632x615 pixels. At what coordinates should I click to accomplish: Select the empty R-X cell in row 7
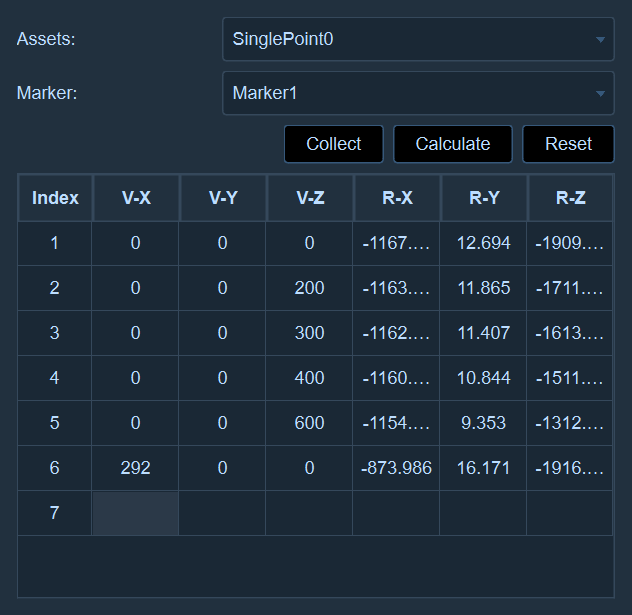click(396, 513)
